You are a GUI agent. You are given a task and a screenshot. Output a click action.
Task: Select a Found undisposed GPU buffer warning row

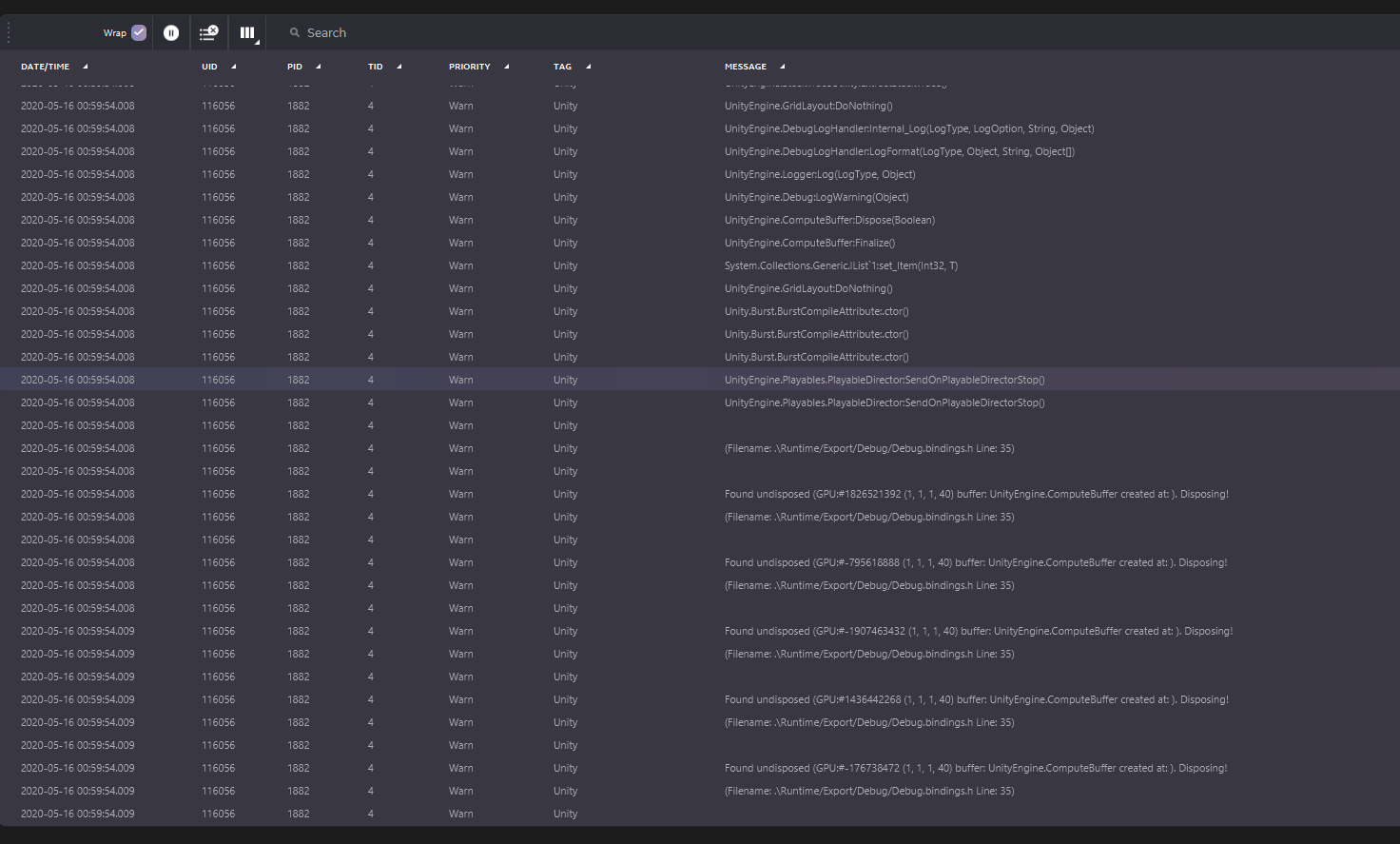click(977, 493)
